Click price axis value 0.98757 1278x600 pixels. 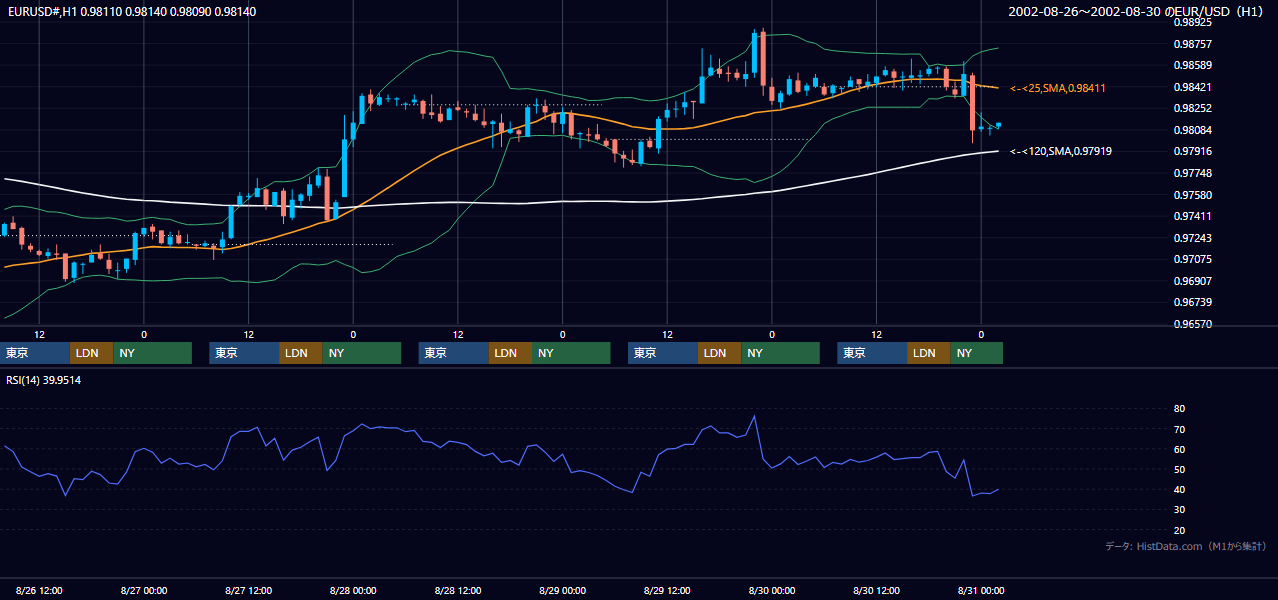pyautogui.click(x=1193, y=44)
